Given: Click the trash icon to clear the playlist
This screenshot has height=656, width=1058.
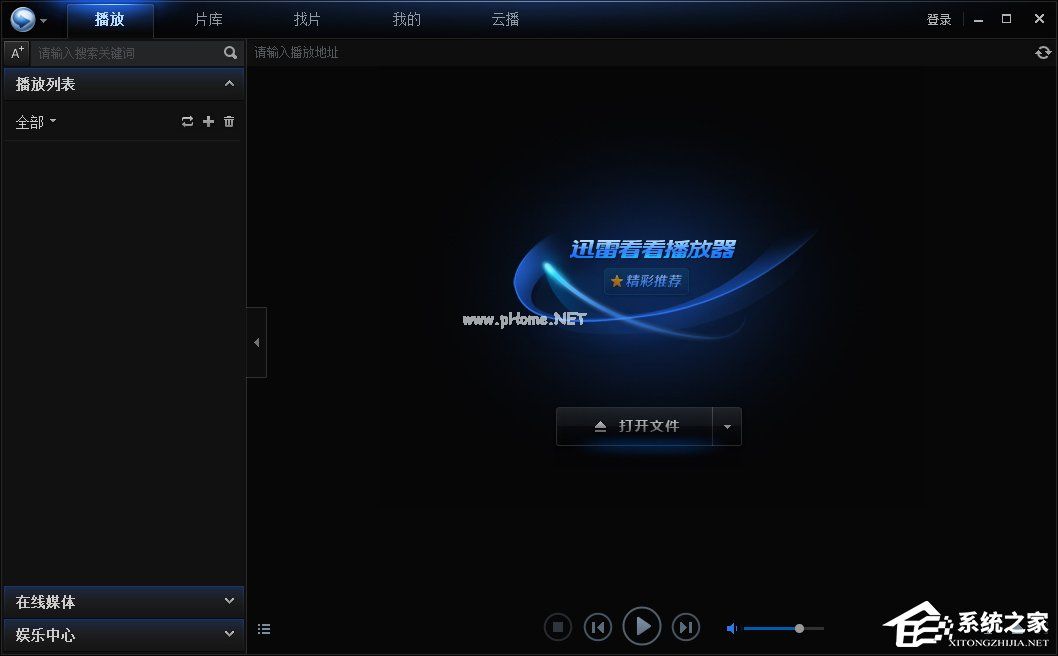Looking at the screenshot, I should [x=229, y=121].
